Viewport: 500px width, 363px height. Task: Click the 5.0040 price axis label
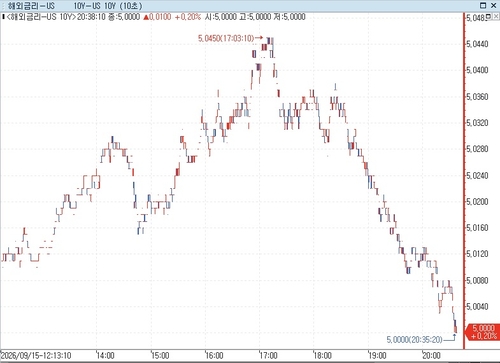[477, 307]
